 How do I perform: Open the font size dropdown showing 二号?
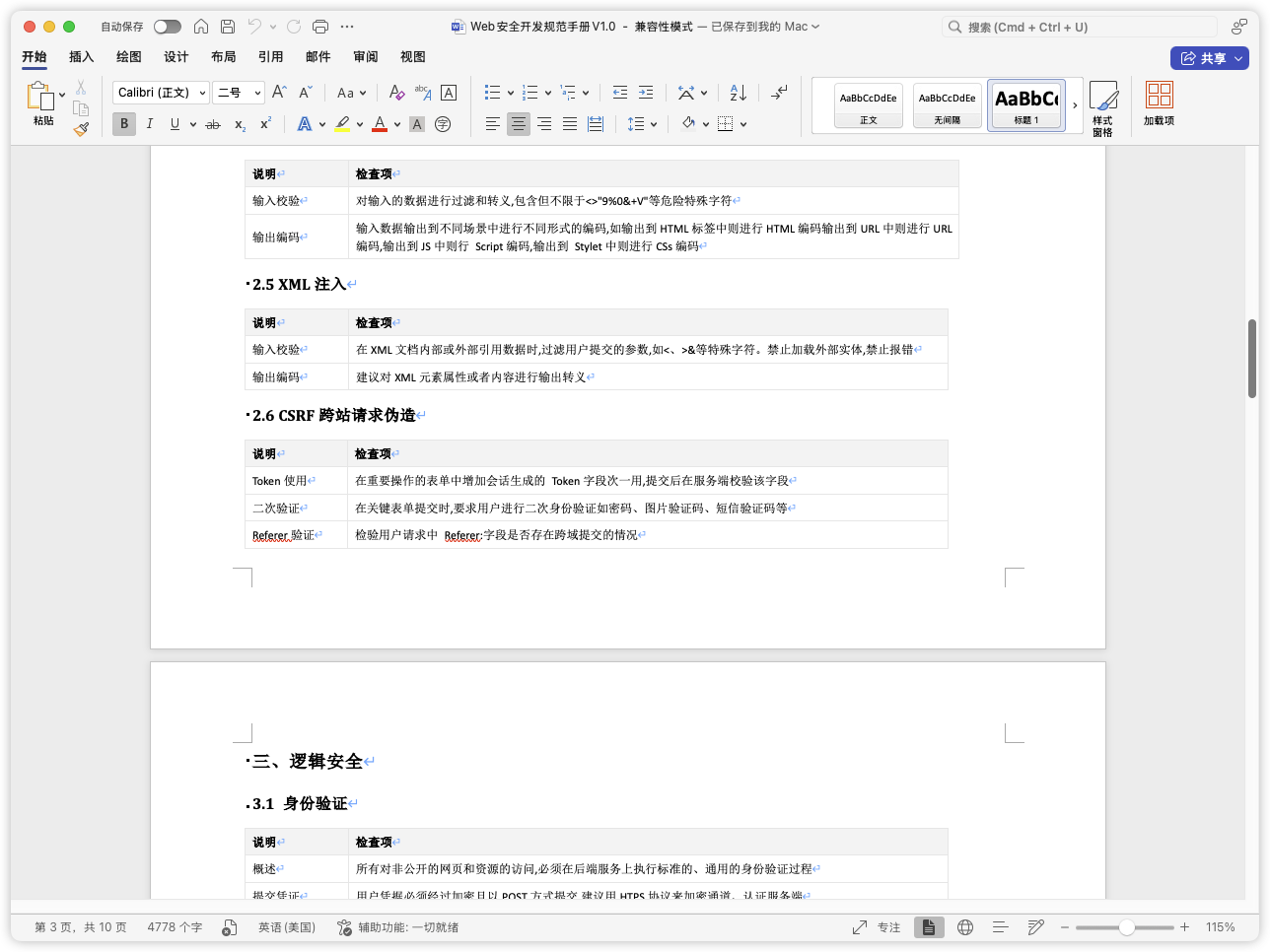[240, 93]
